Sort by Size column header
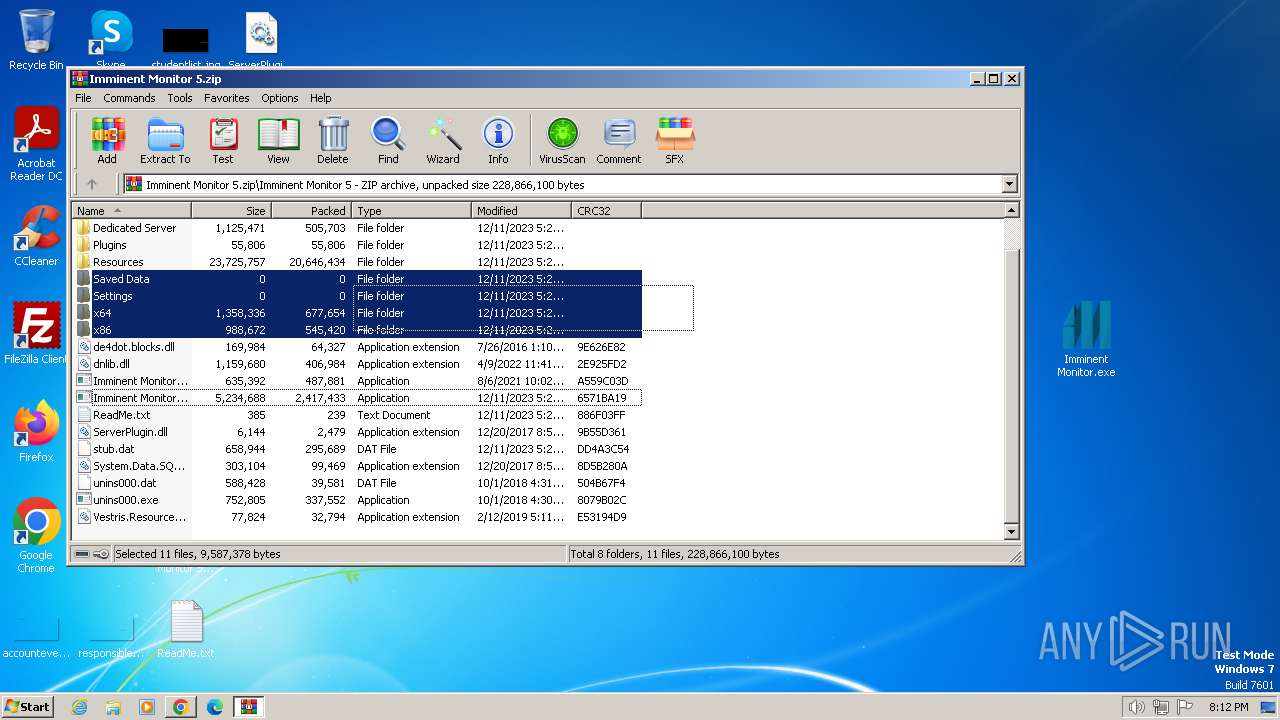The width and height of the screenshot is (1280, 720). (x=231, y=210)
